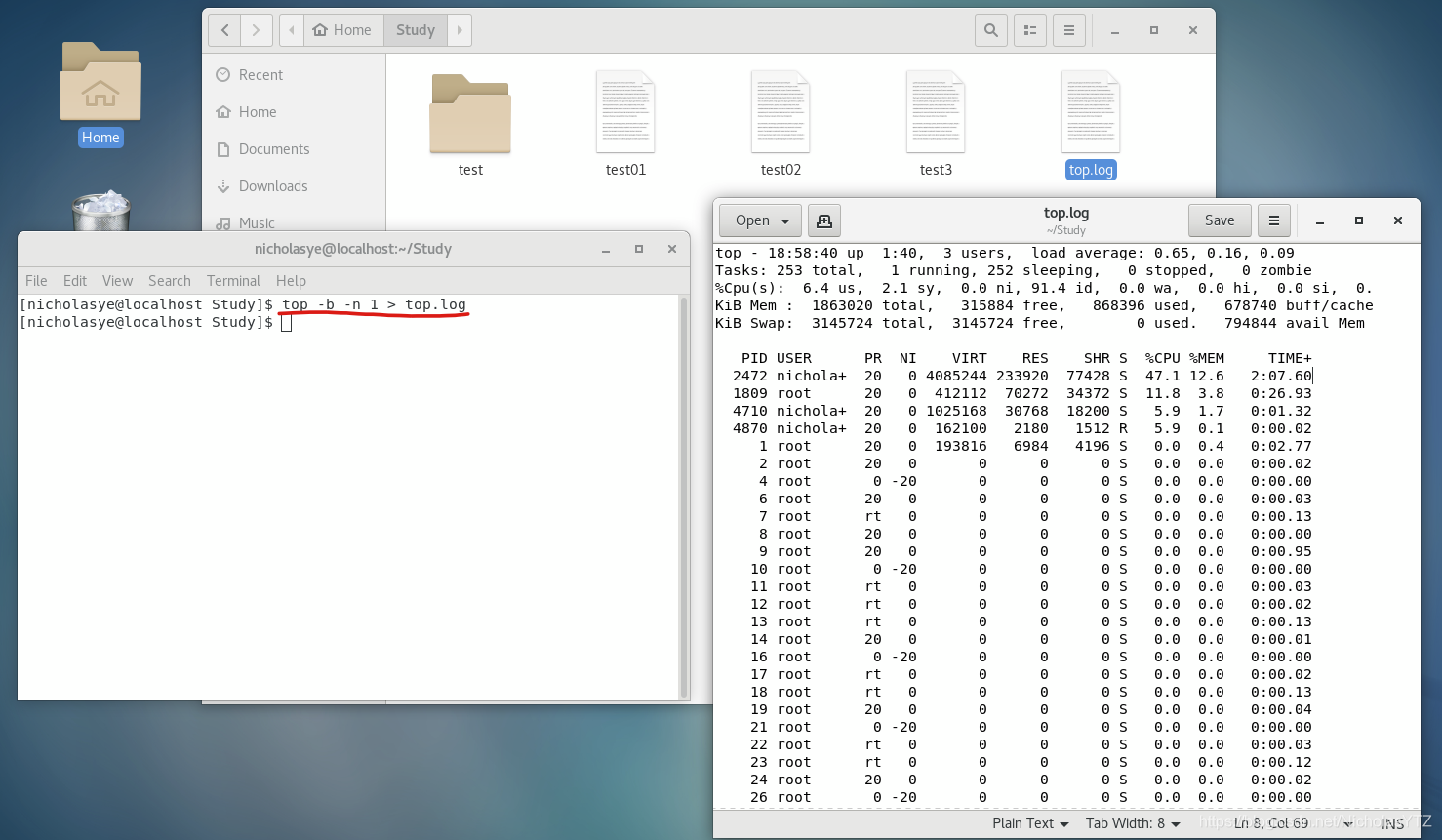This screenshot has width=1442, height=840.
Task: Open terminal Search menu
Action: tap(170, 281)
